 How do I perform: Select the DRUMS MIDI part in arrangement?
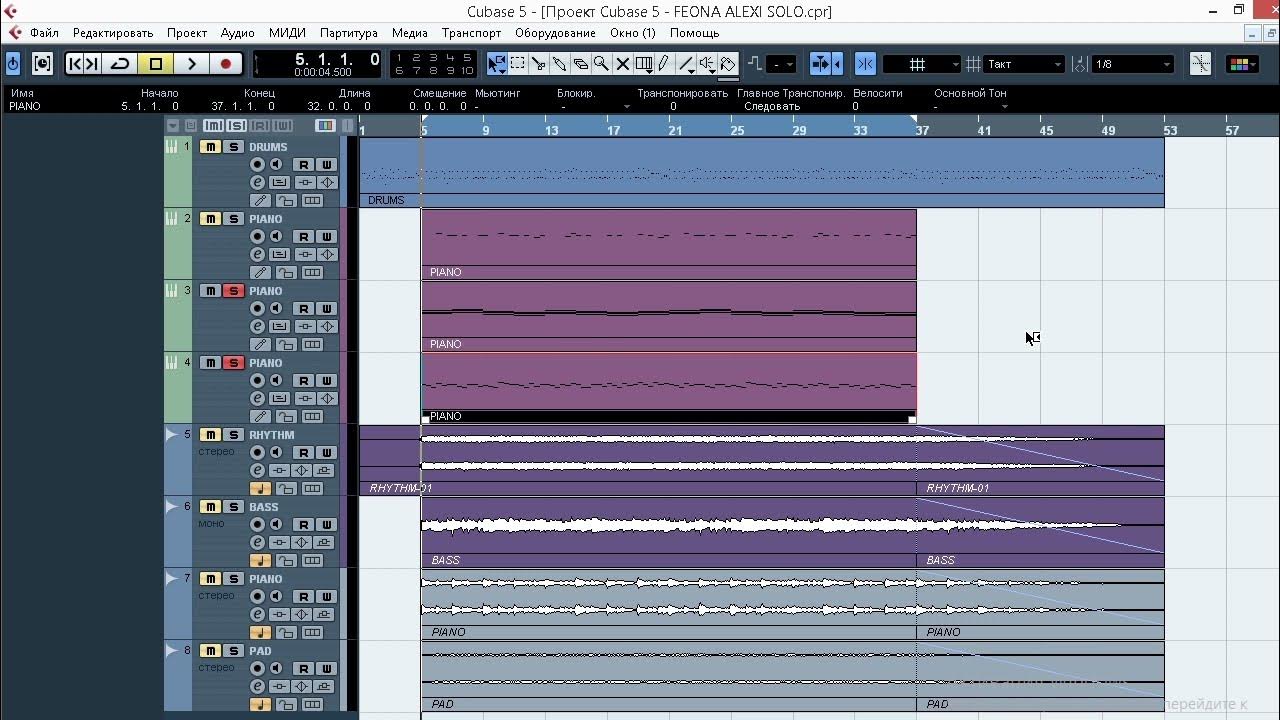tap(762, 172)
